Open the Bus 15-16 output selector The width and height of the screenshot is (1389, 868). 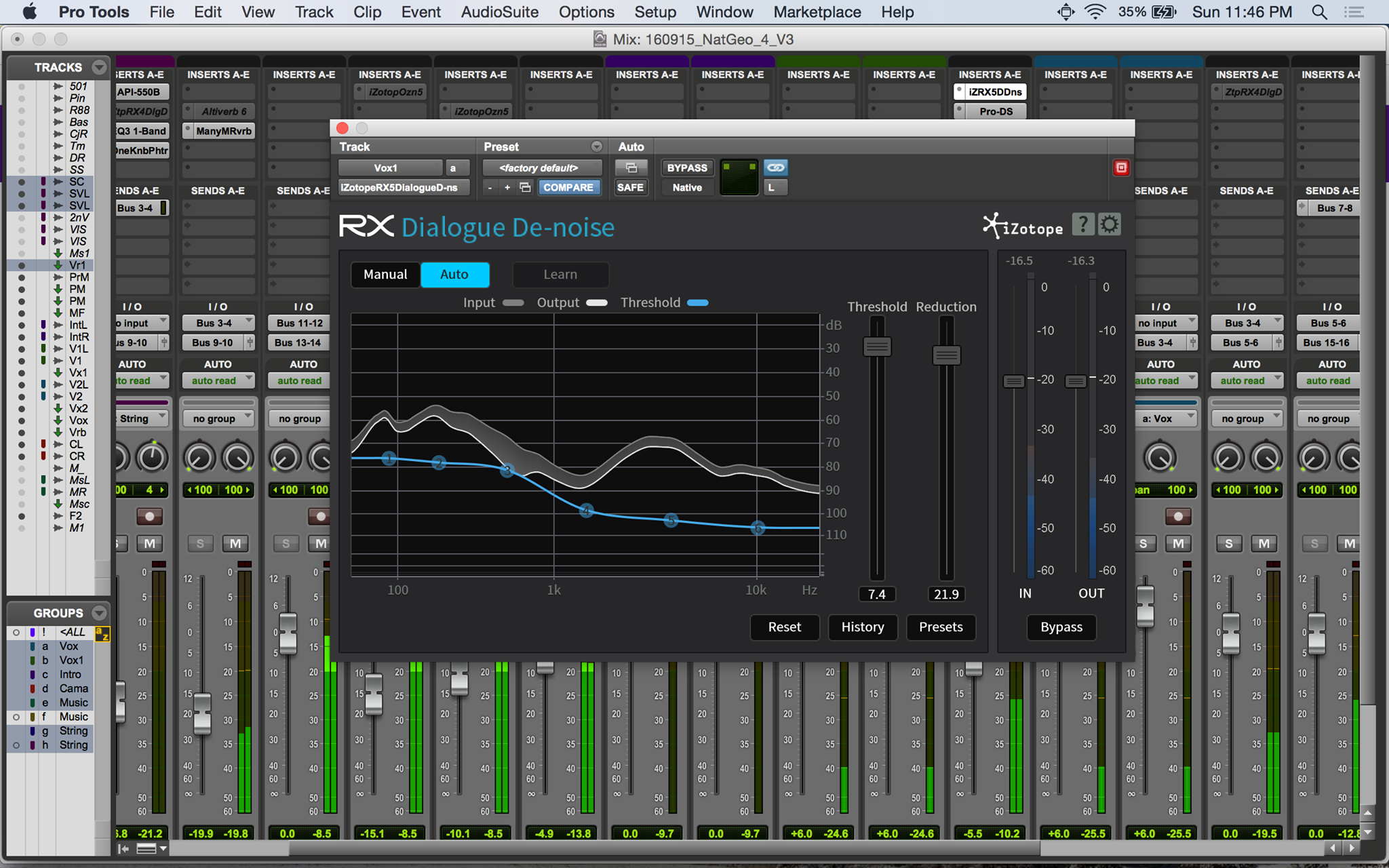point(1327,342)
